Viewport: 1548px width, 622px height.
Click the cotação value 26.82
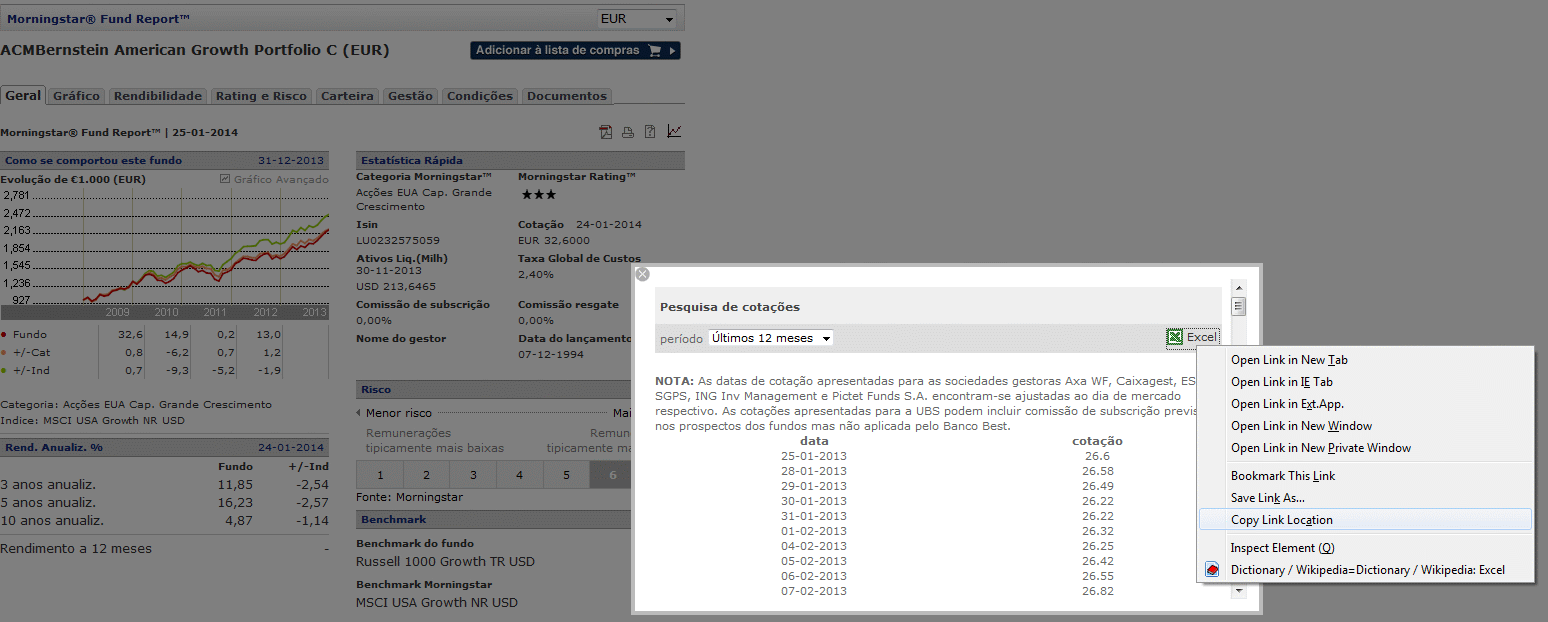1097,591
